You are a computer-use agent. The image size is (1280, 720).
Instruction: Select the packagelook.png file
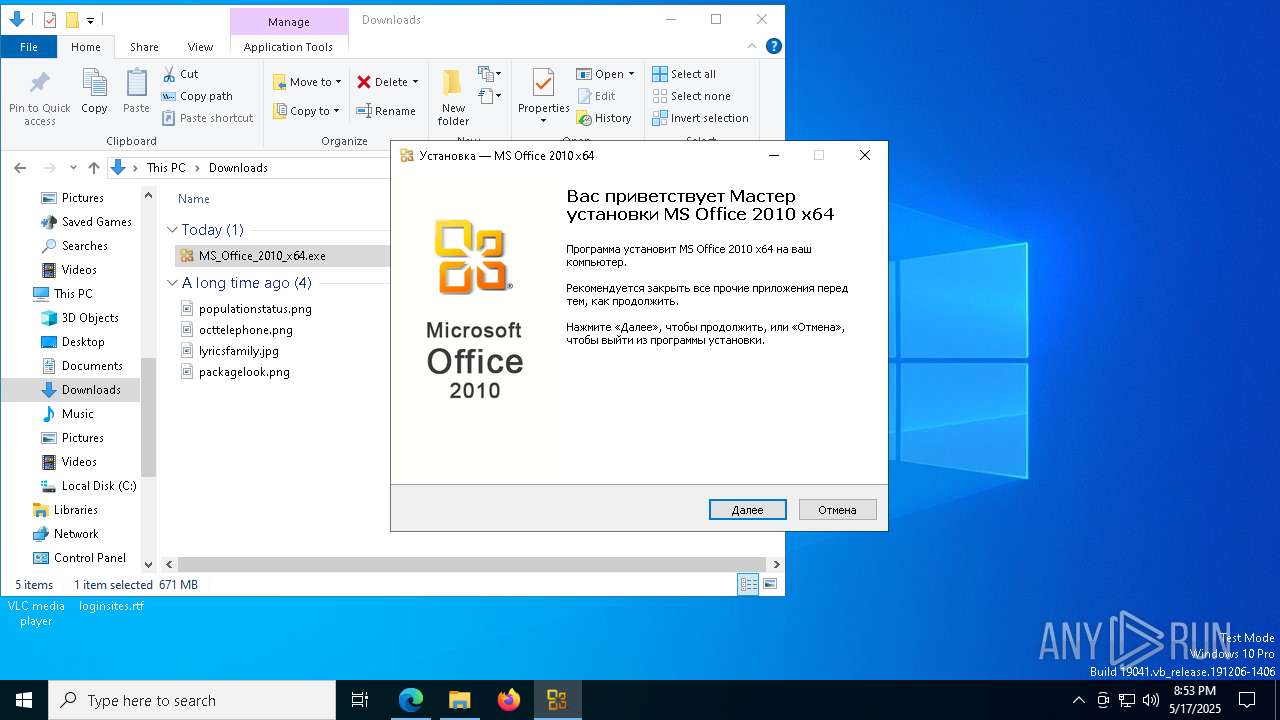point(244,372)
